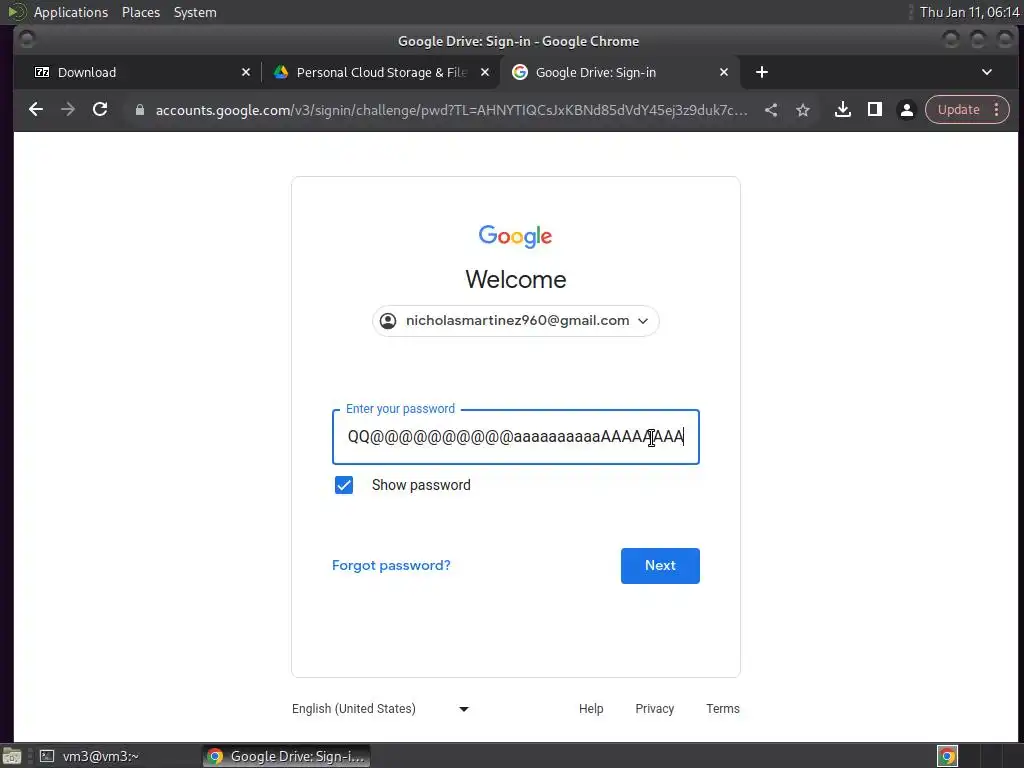Open the Terms link in footer

tap(723, 709)
